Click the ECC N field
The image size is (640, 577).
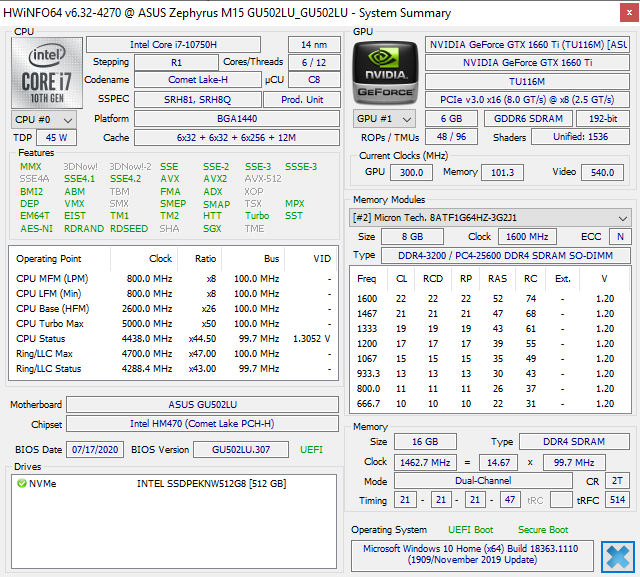click(620, 237)
